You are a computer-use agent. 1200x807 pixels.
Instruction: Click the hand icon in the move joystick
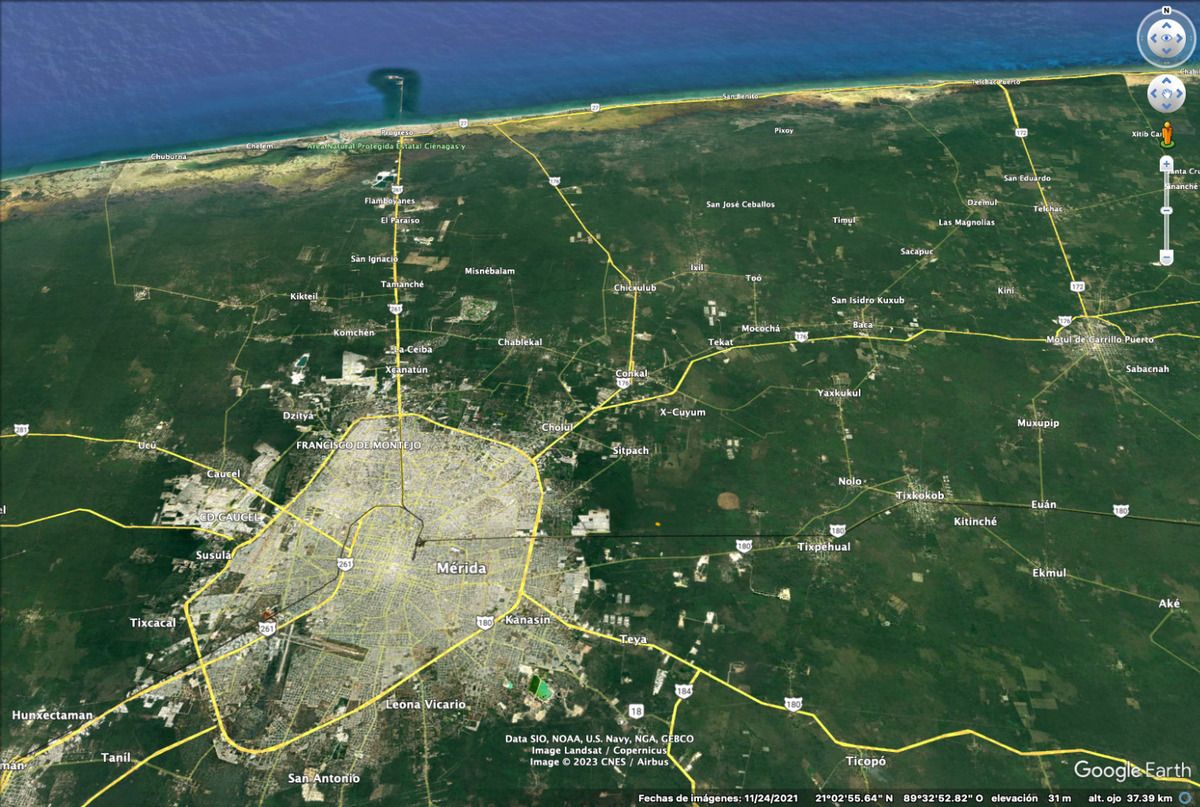[1166, 94]
